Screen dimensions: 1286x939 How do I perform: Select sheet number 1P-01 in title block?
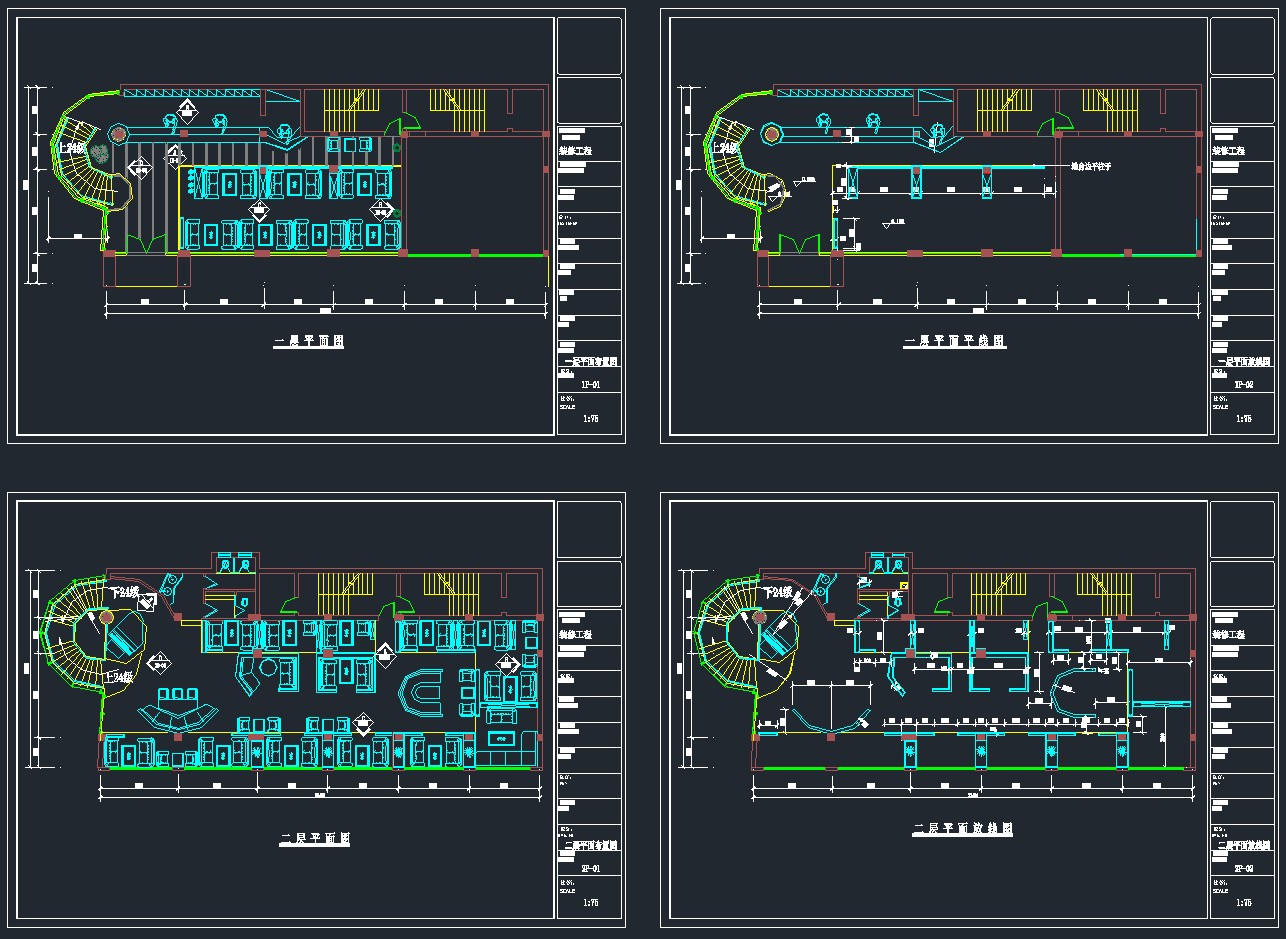click(x=590, y=384)
